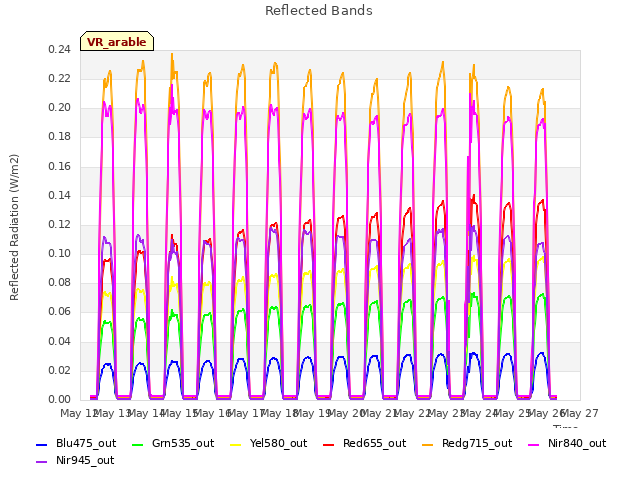
Task: Click the 0.10 y-axis tick label
Action: (59, 253)
